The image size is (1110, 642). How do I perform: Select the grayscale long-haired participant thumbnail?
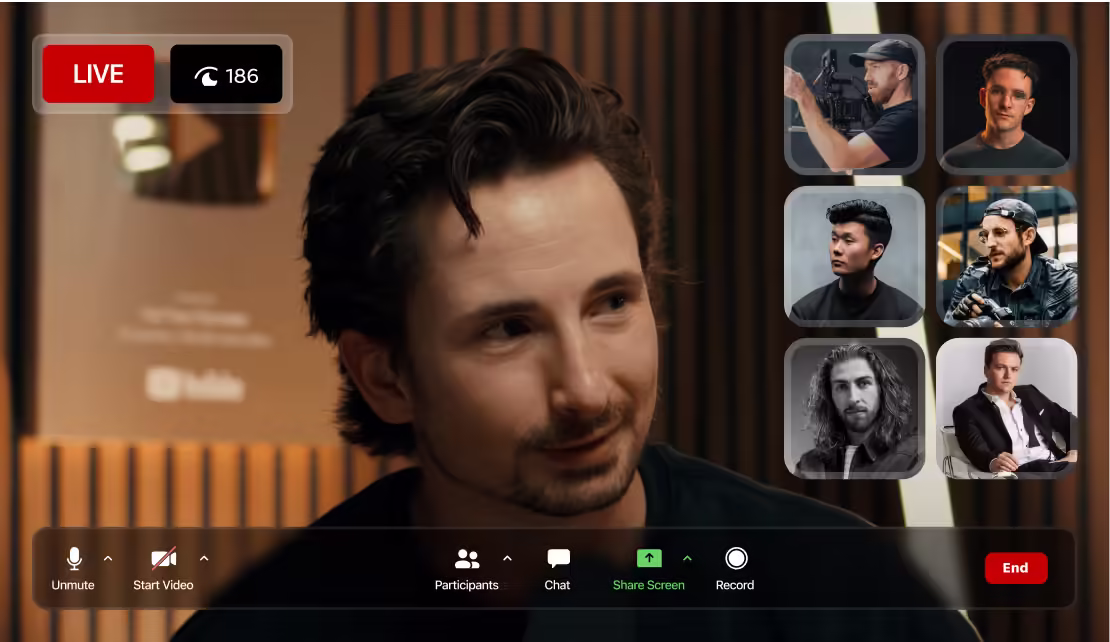pyautogui.click(x=854, y=407)
